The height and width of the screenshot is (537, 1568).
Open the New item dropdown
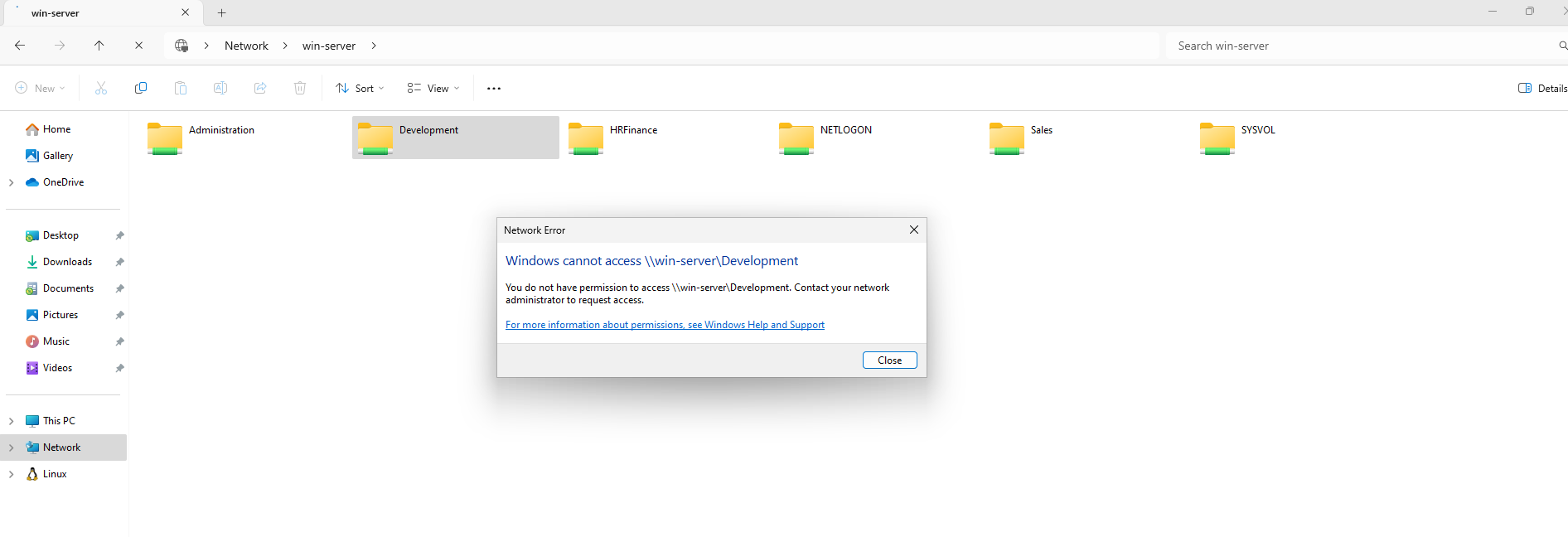coord(40,89)
